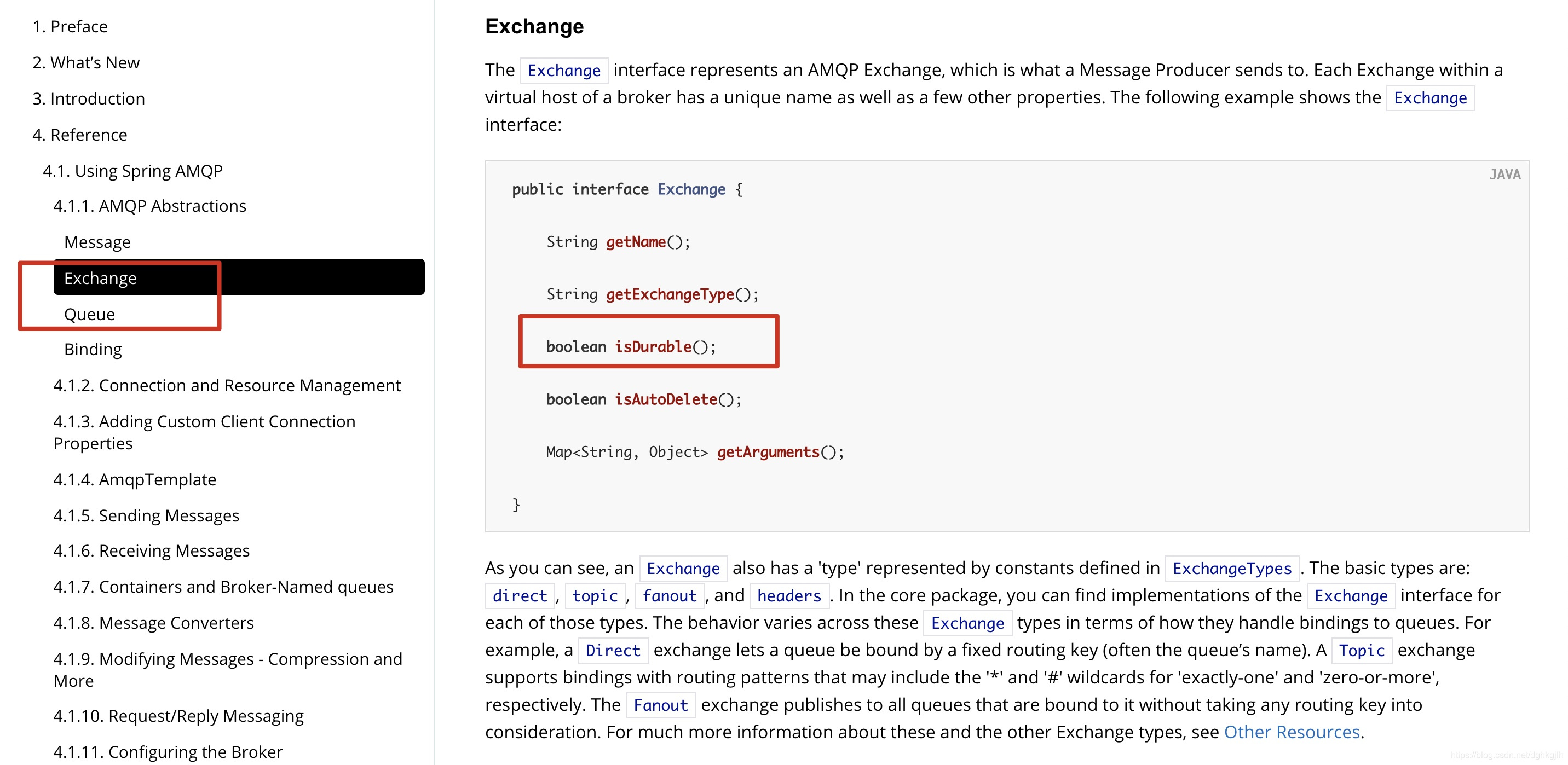This screenshot has width=1568, height=765.
Task: Select the Message sidebar entry
Action: (97, 242)
